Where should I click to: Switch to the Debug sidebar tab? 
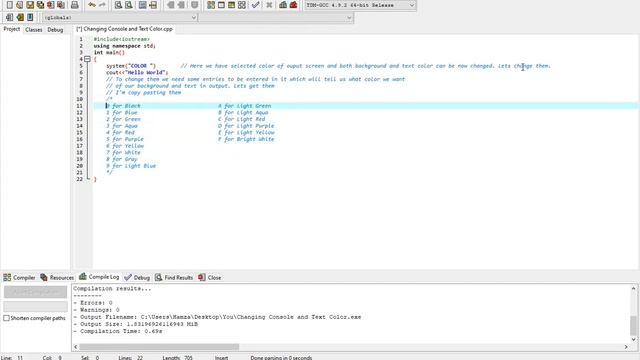tap(55, 30)
